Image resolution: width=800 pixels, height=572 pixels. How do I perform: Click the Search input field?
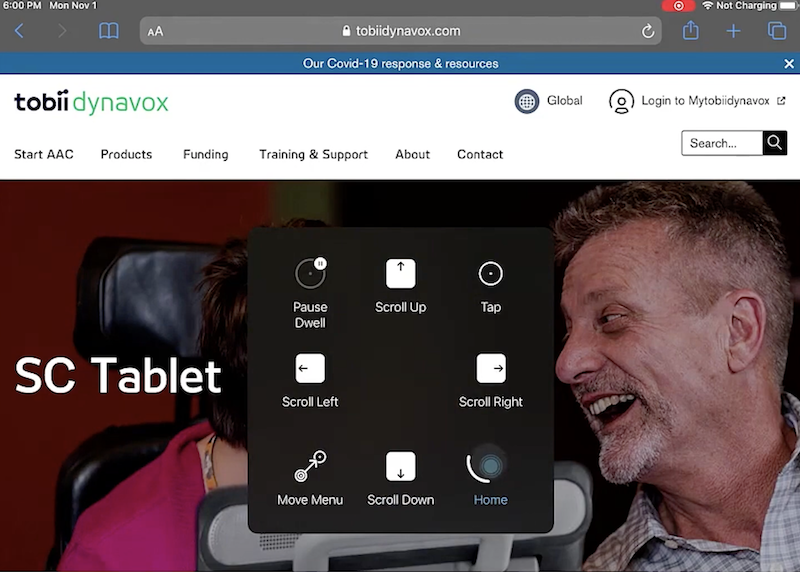(x=721, y=143)
